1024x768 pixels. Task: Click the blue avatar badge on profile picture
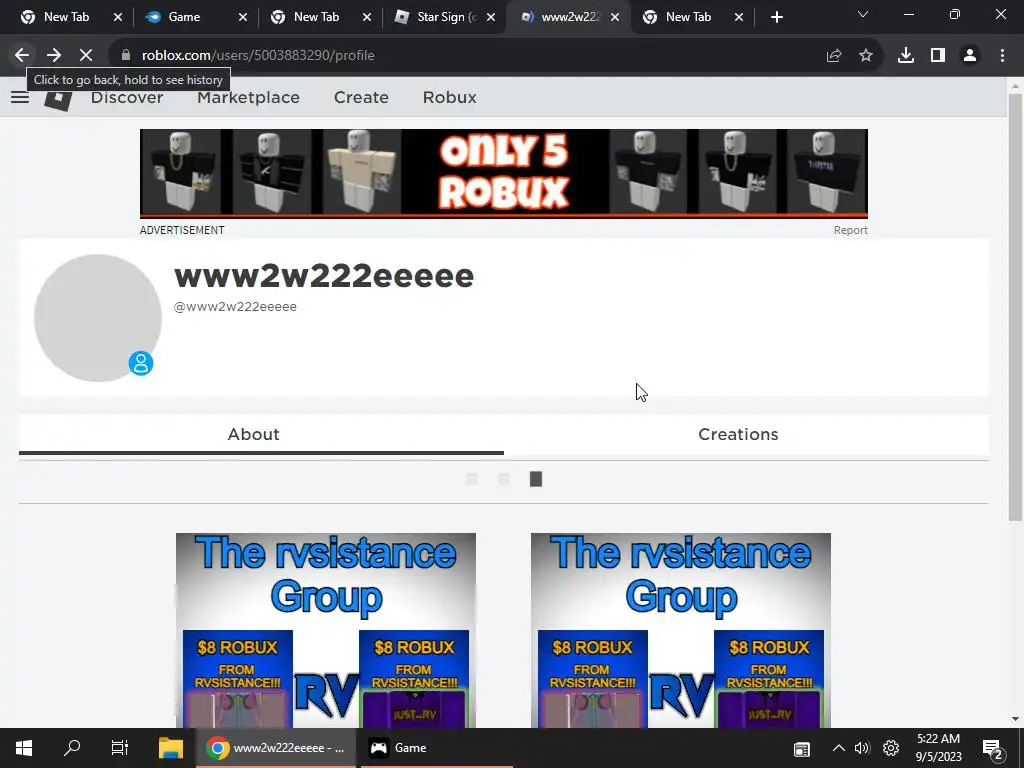click(x=140, y=363)
